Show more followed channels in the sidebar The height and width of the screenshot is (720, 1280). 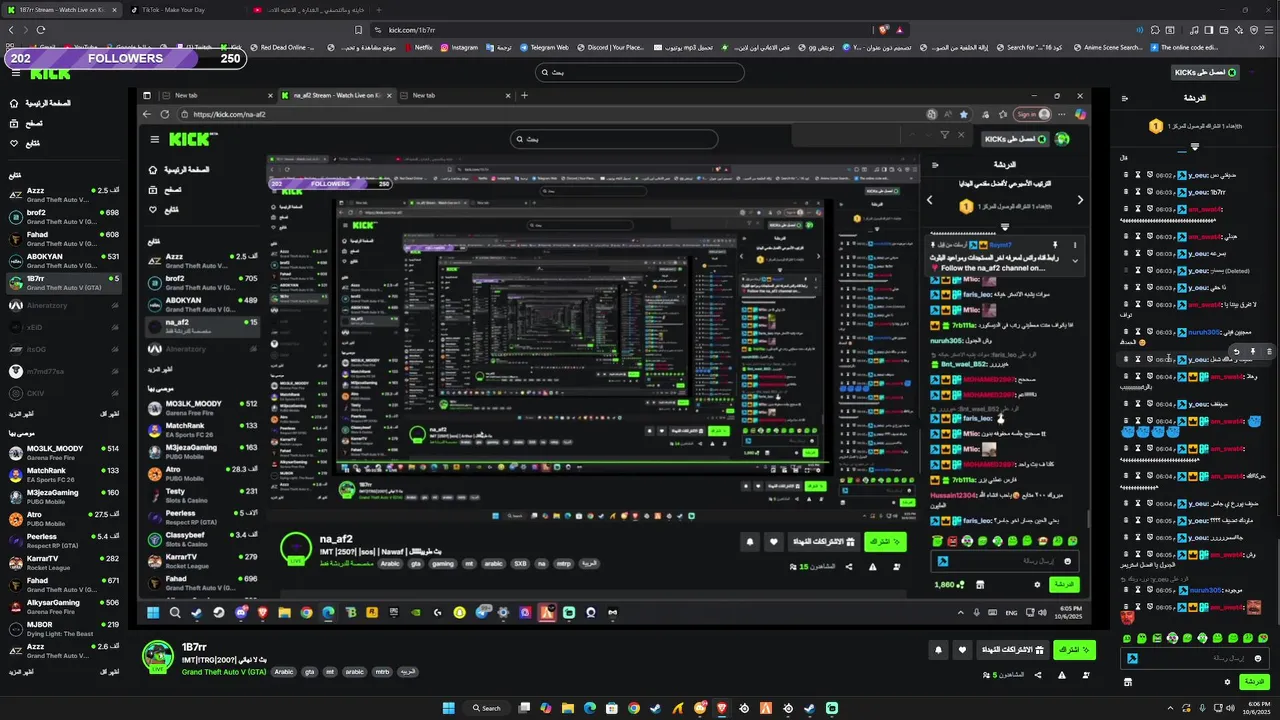[22, 413]
